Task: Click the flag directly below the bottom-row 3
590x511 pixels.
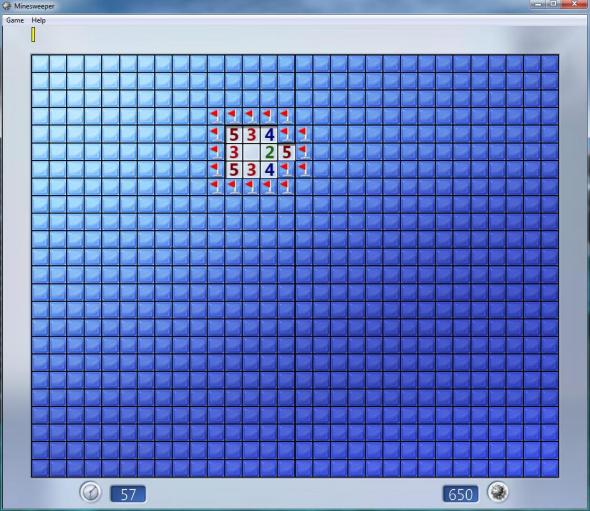Action: coord(251,187)
